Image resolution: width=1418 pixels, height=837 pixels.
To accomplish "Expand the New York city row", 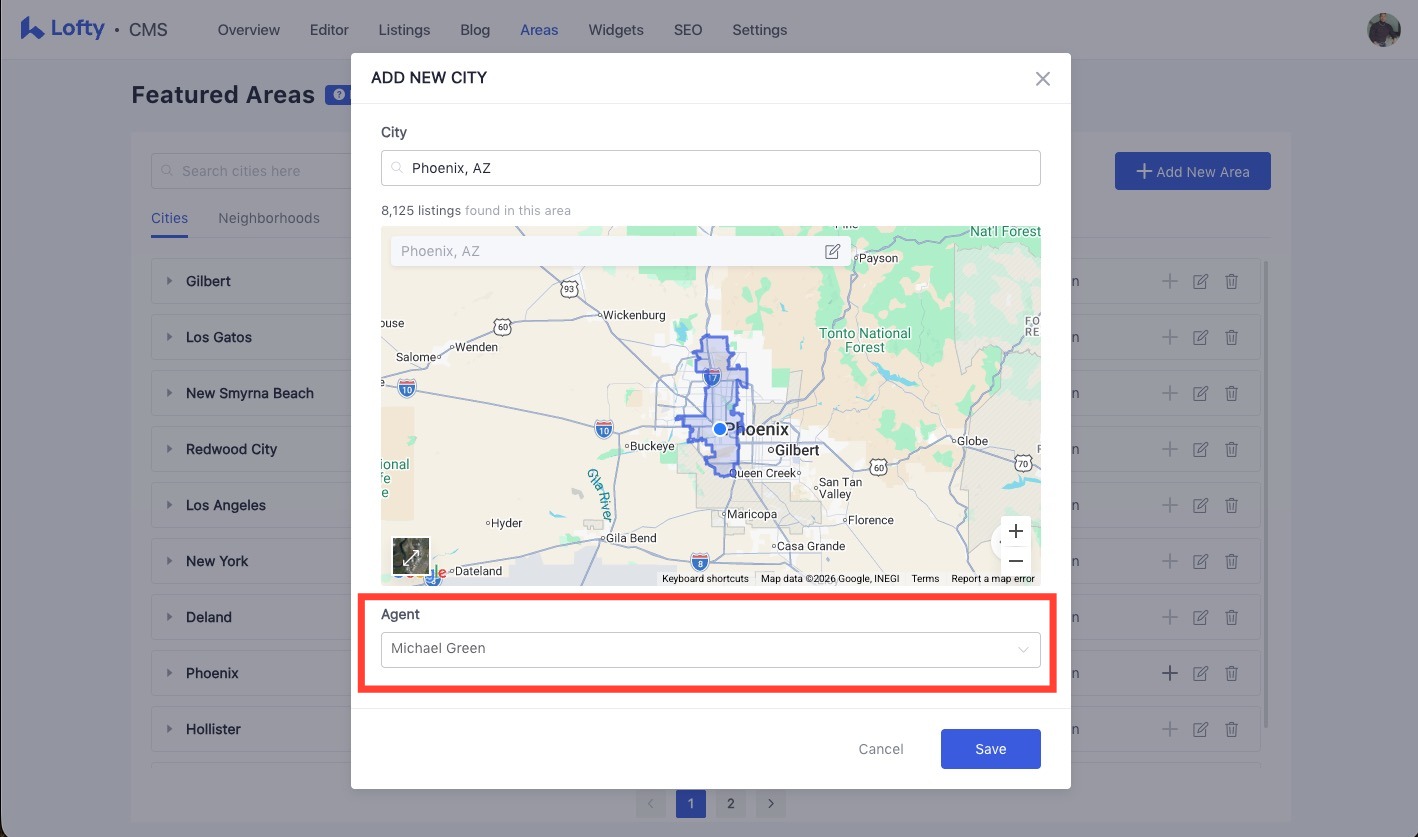I will click(x=170, y=562).
